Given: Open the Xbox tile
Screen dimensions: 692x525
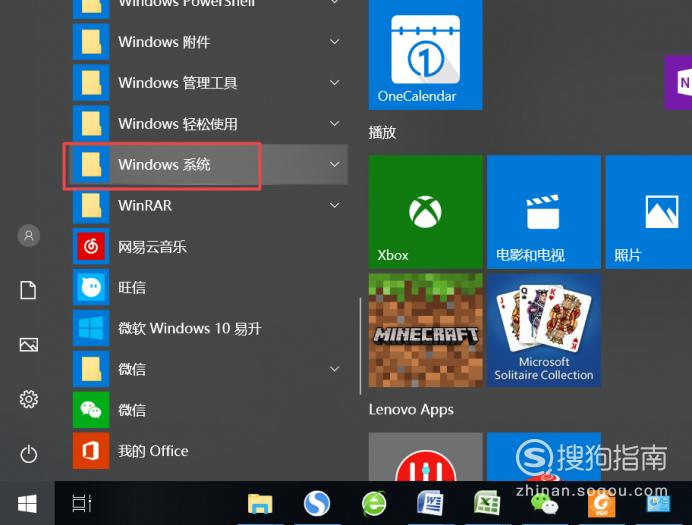Looking at the screenshot, I should click(425, 212).
